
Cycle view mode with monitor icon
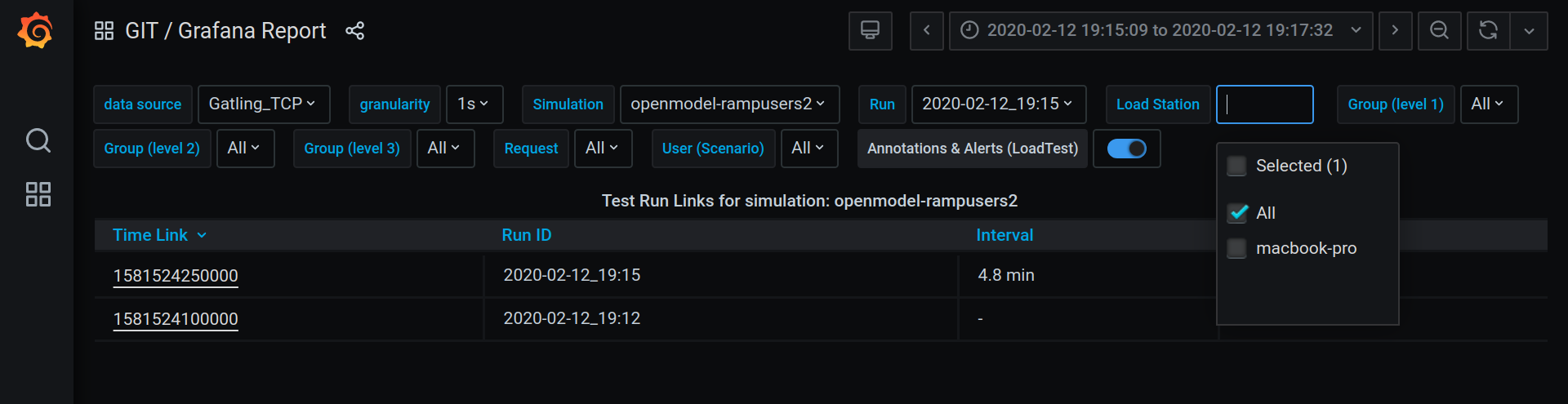click(x=870, y=31)
